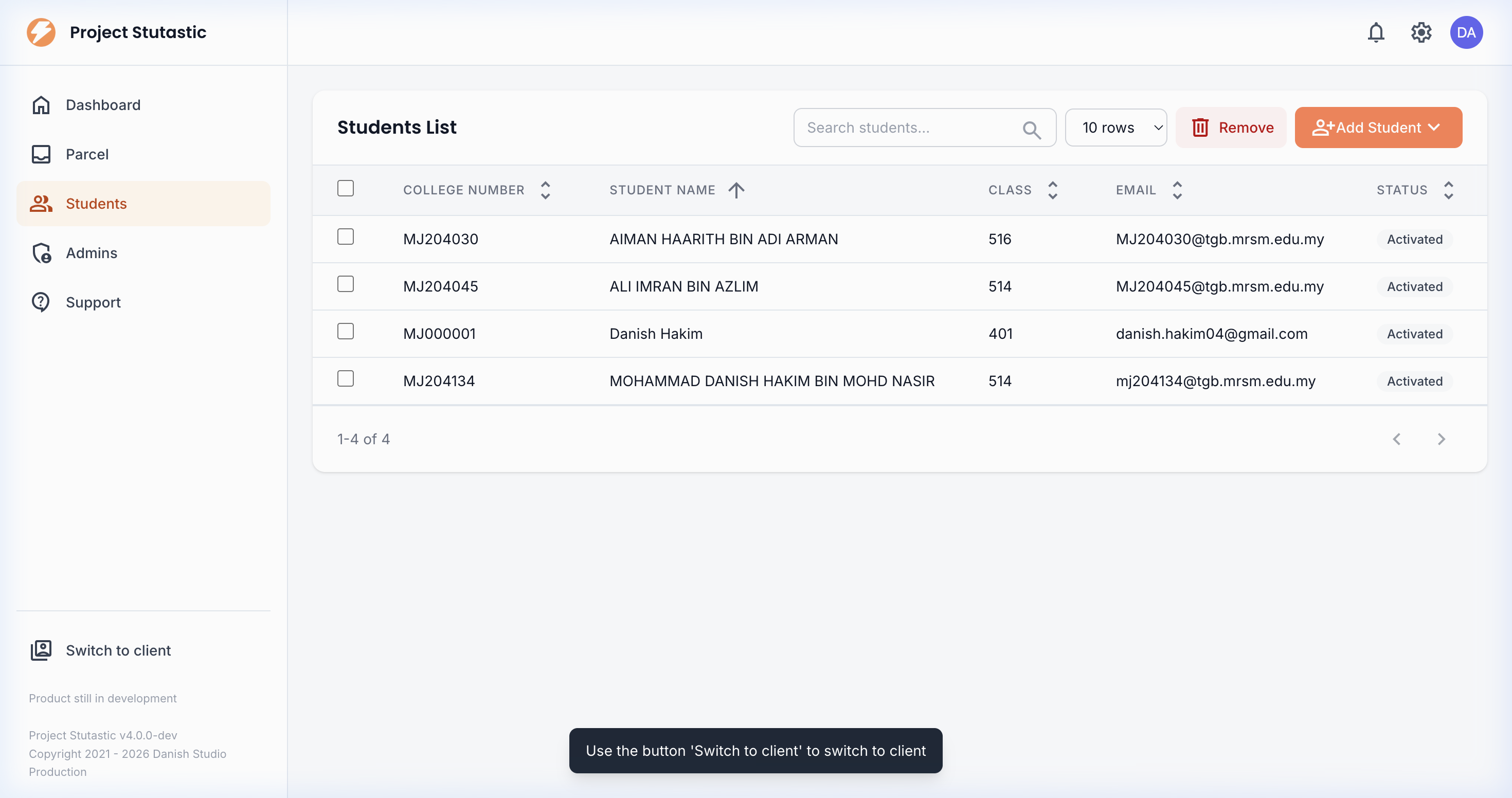Select the checkbox for MJ204030 row
The image size is (1512, 798).
(346, 237)
